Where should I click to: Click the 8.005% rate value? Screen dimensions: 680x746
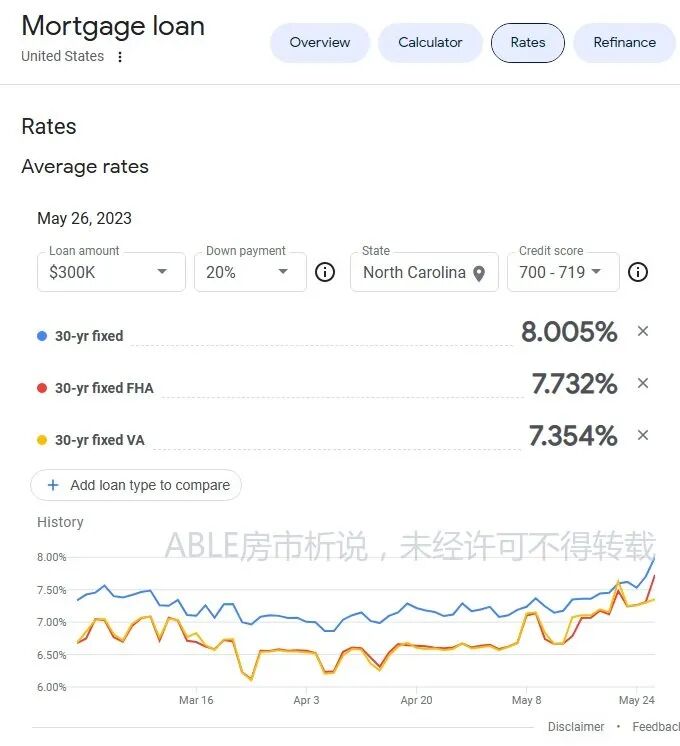(569, 332)
